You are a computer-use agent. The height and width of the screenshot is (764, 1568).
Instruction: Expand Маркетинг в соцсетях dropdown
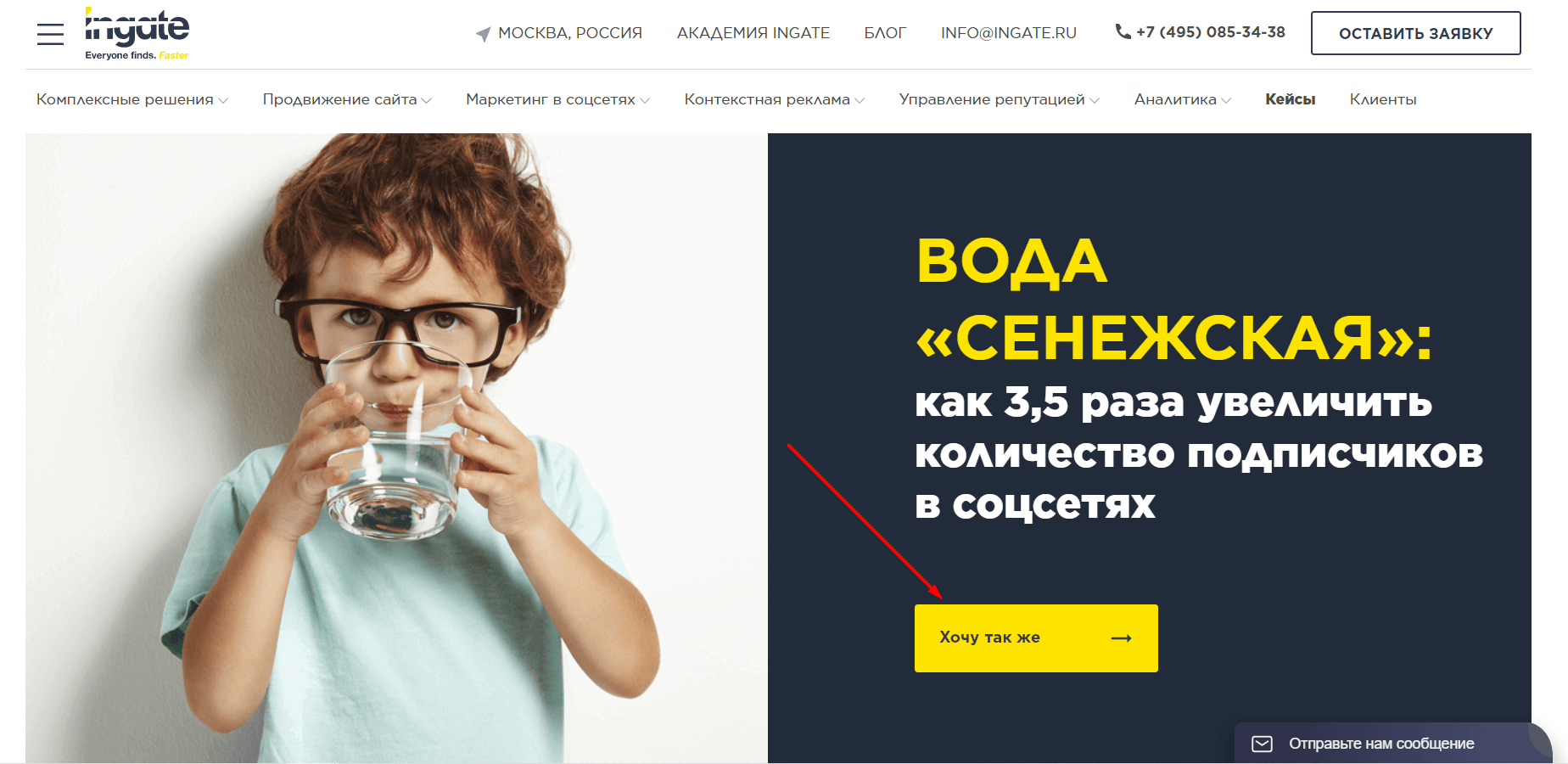557,99
